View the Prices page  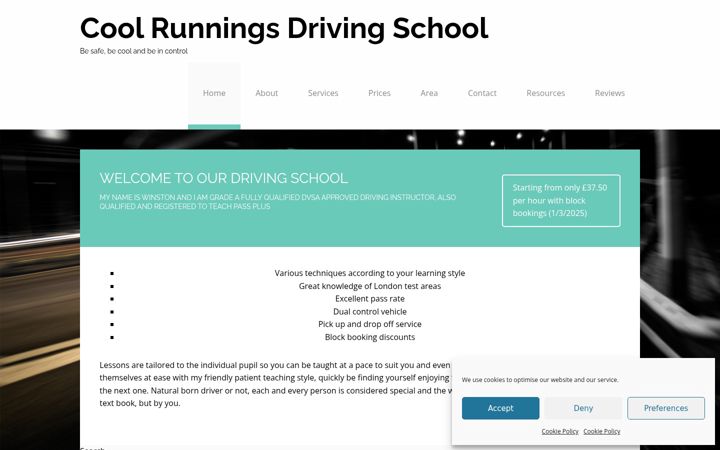(x=379, y=93)
